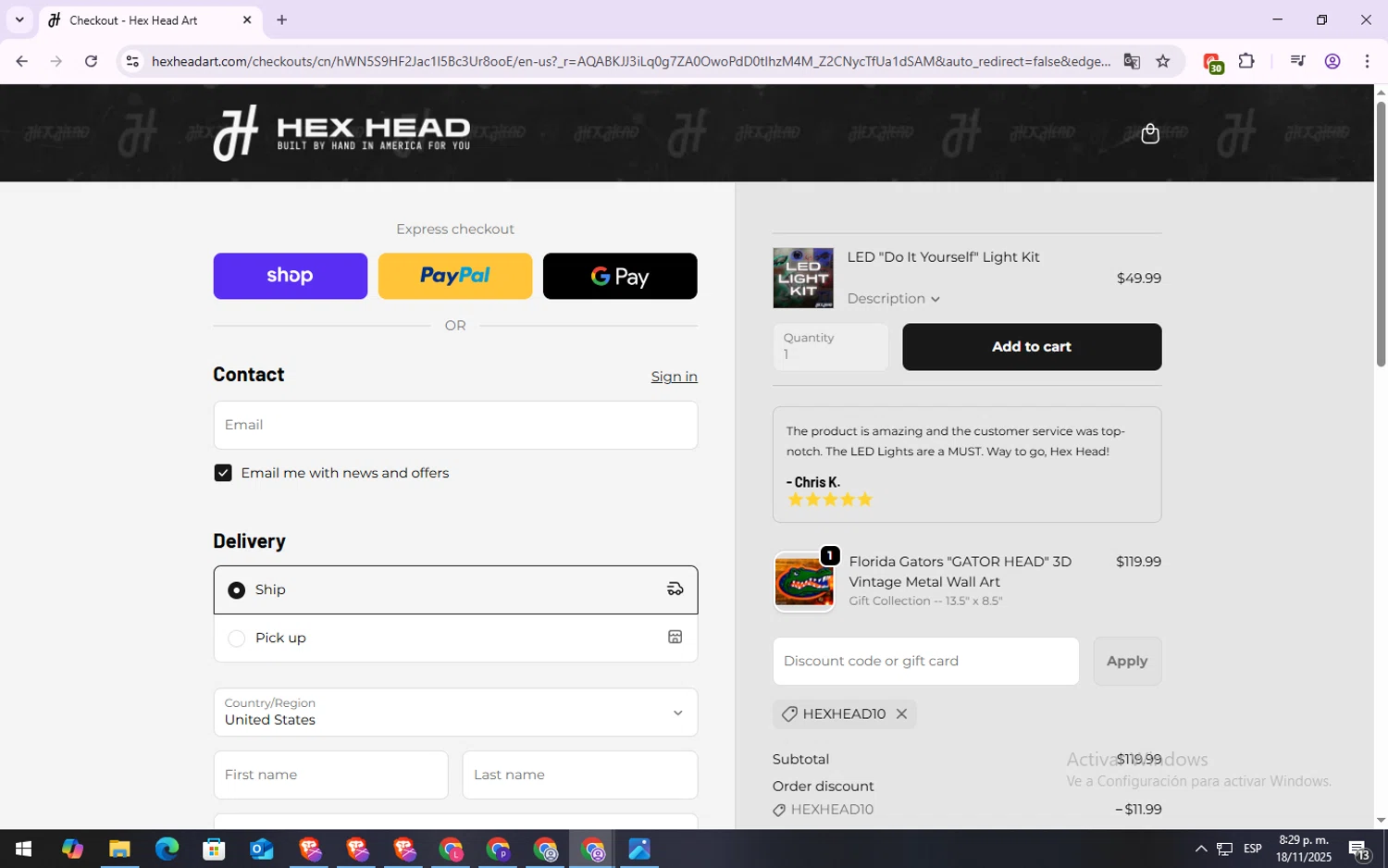Open the tab search dropdown arrow

pyautogui.click(x=19, y=19)
